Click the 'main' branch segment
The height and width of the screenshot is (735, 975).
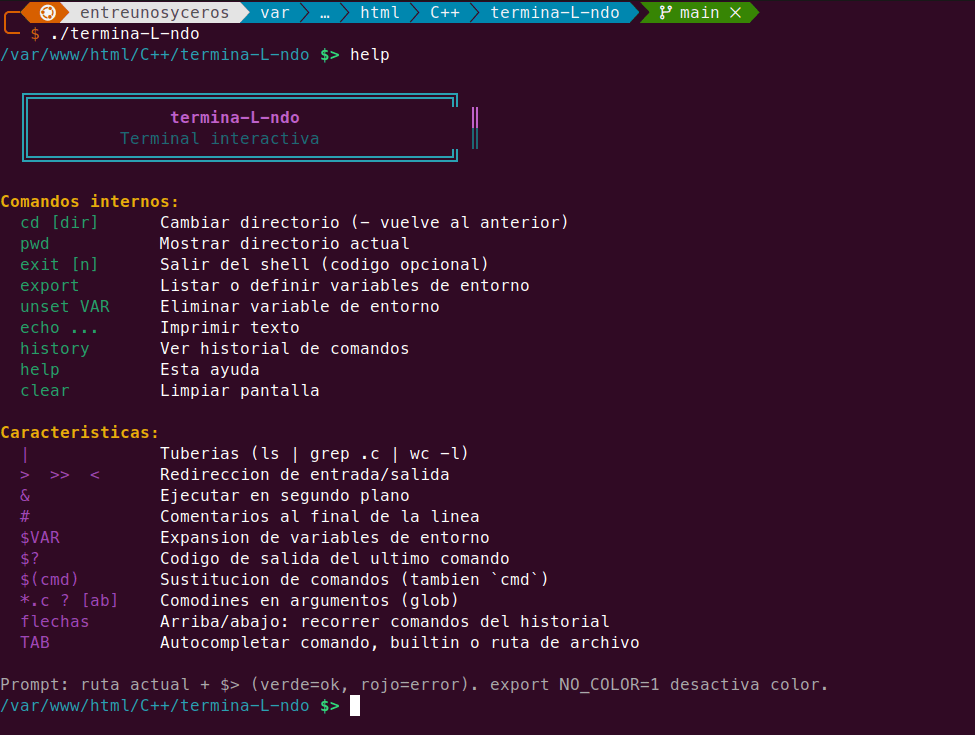pos(700,12)
